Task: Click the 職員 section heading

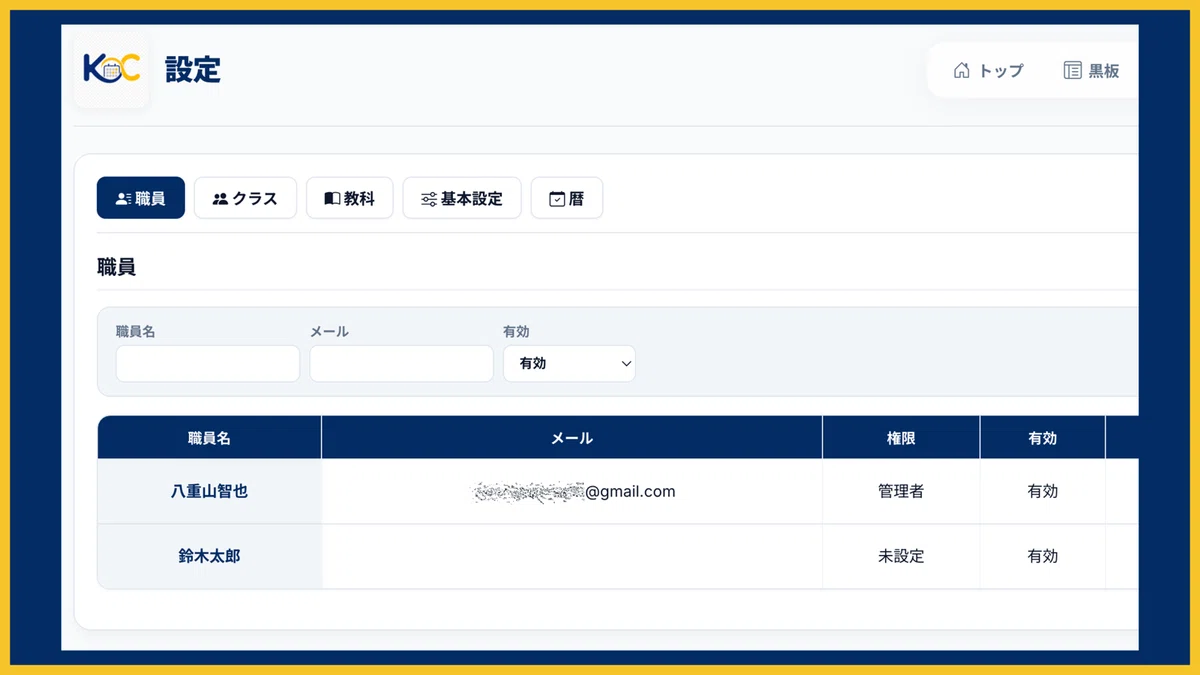Action: click(116, 267)
